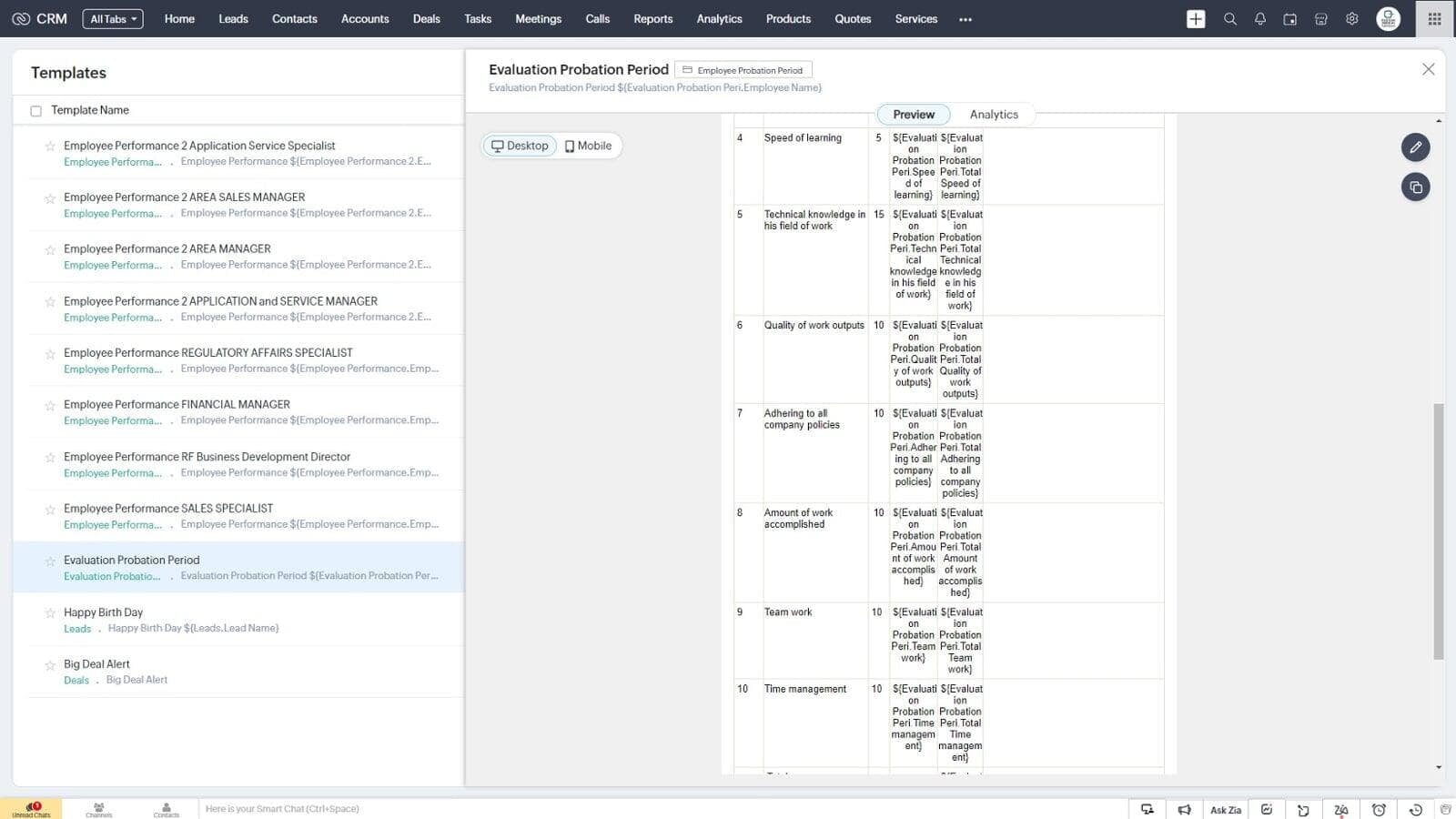The width and height of the screenshot is (1456, 819).
Task: Favorite the Big Deal Alert template star
Action: (50, 665)
